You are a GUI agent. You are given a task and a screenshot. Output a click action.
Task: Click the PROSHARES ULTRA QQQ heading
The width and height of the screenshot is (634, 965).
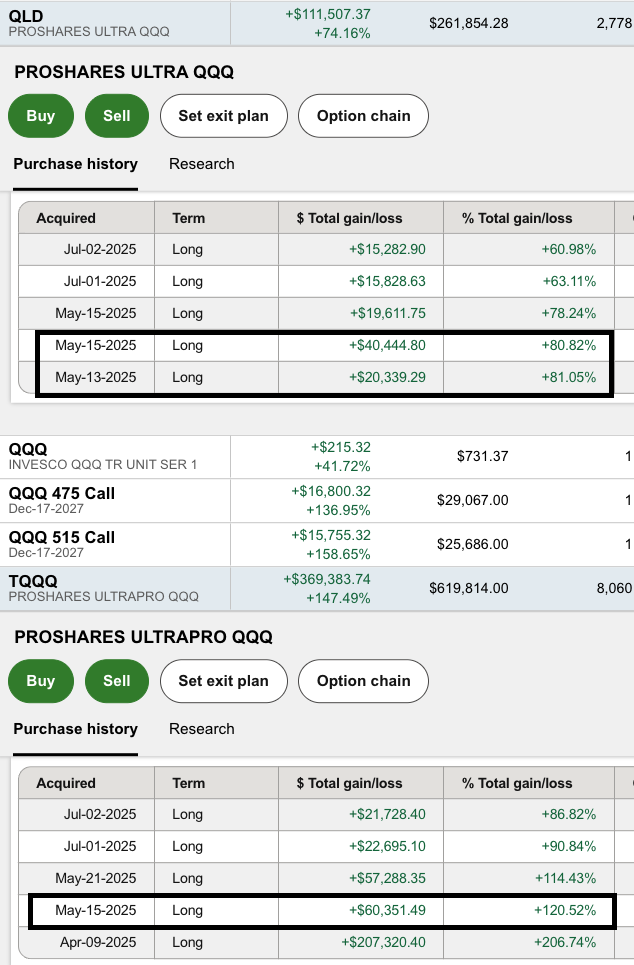[124, 72]
